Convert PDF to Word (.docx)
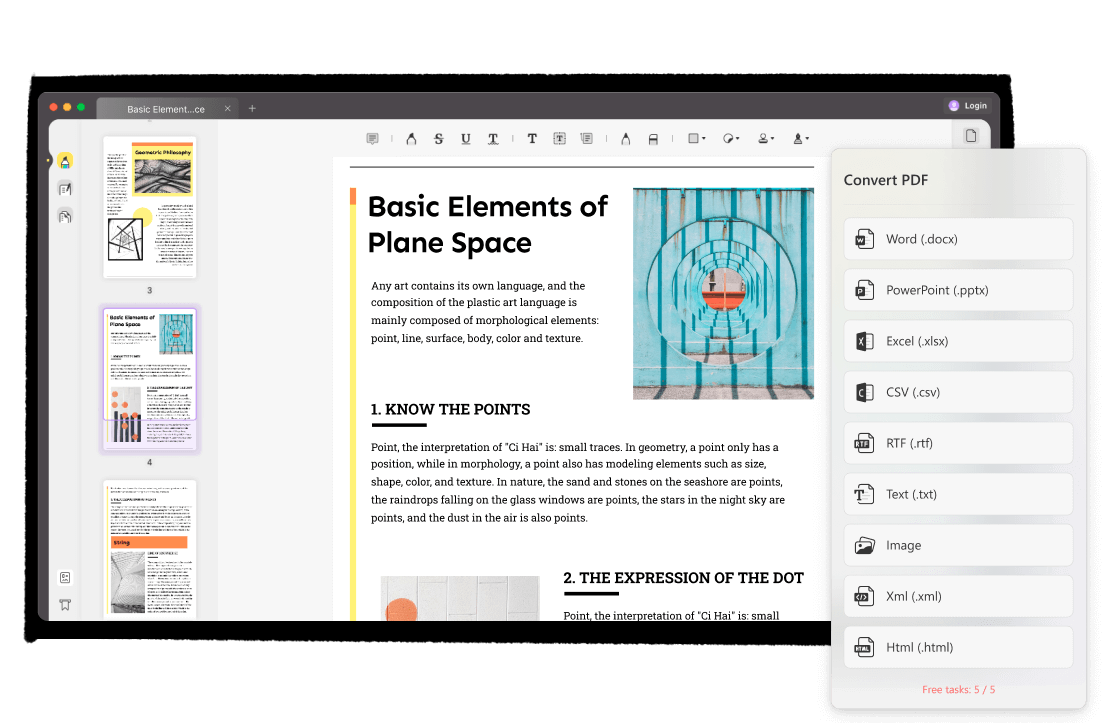This screenshot has height=725, width=1106. [x=958, y=239]
